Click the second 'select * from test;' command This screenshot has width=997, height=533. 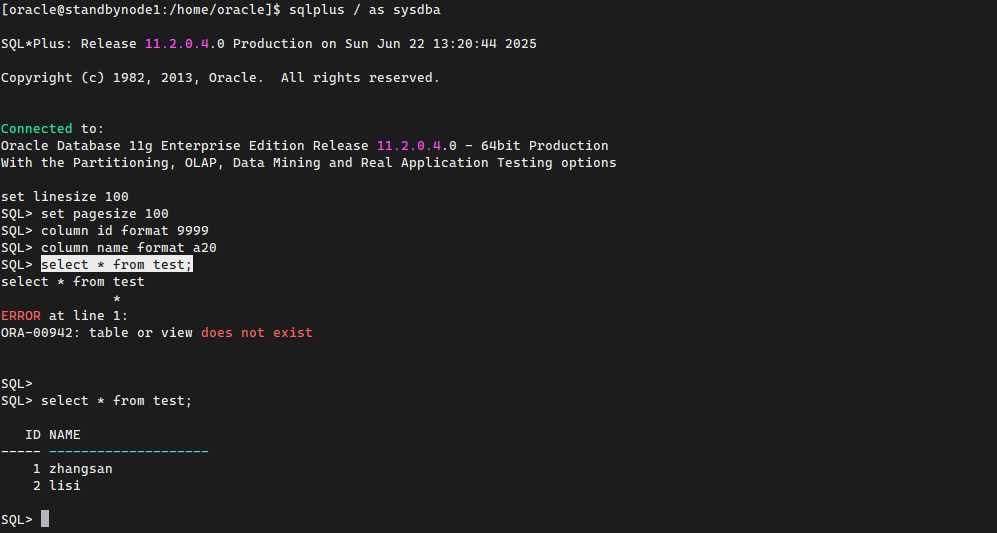(116, 400)
